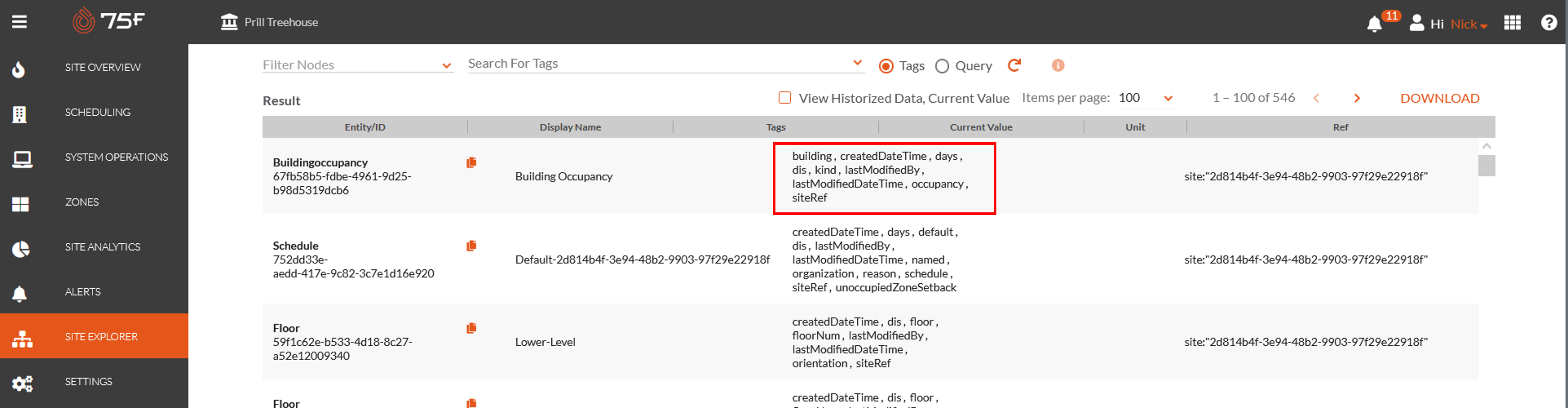Go to the next results page

(x=1357, y=98)
